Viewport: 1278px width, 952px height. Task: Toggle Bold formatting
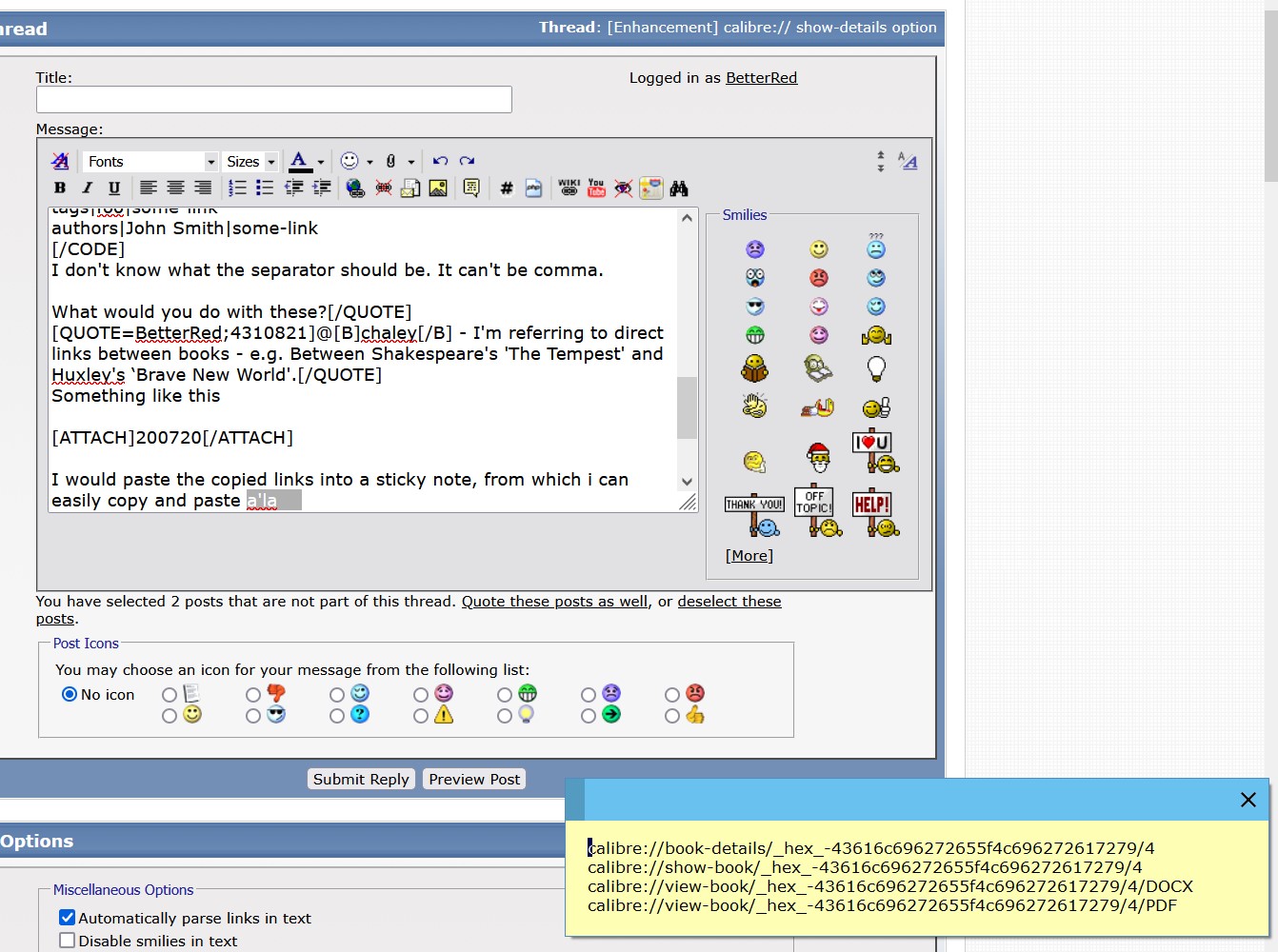coord(60,188)
